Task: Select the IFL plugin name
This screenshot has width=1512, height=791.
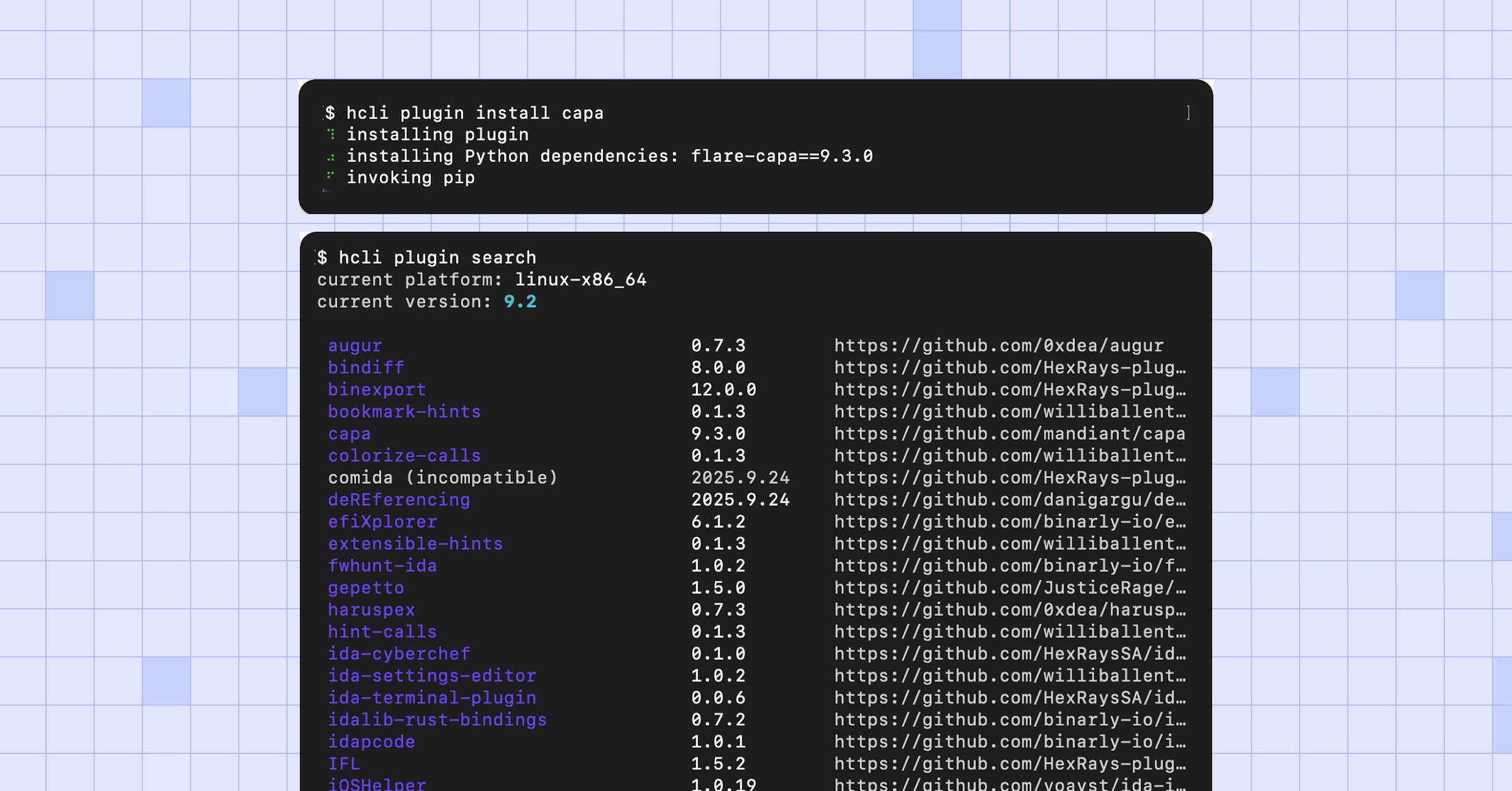Action: click(344, 764)
